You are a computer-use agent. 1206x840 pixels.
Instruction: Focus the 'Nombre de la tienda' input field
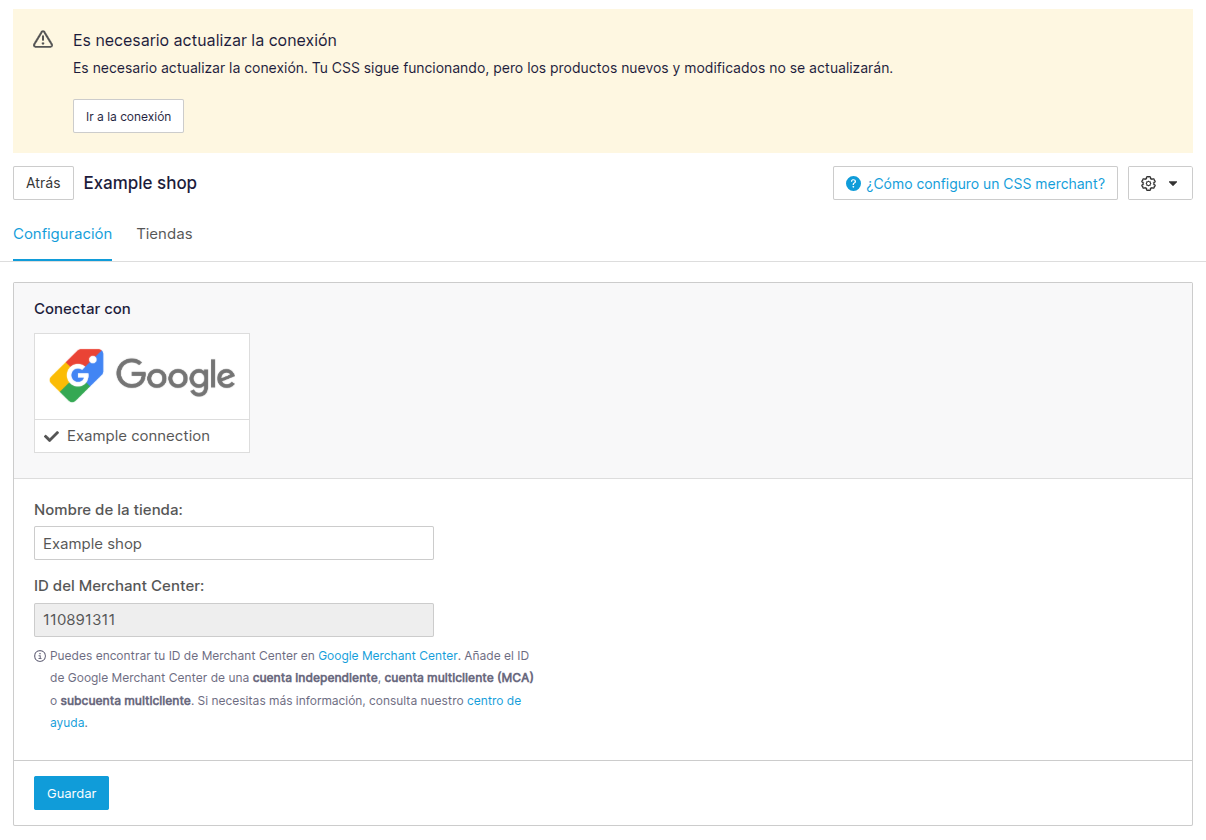233,543
